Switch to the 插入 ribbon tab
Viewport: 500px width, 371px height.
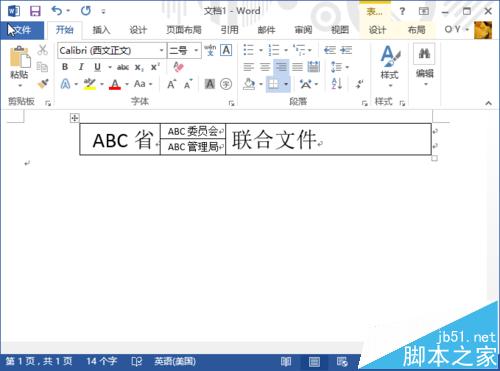(x=101, y=30)
